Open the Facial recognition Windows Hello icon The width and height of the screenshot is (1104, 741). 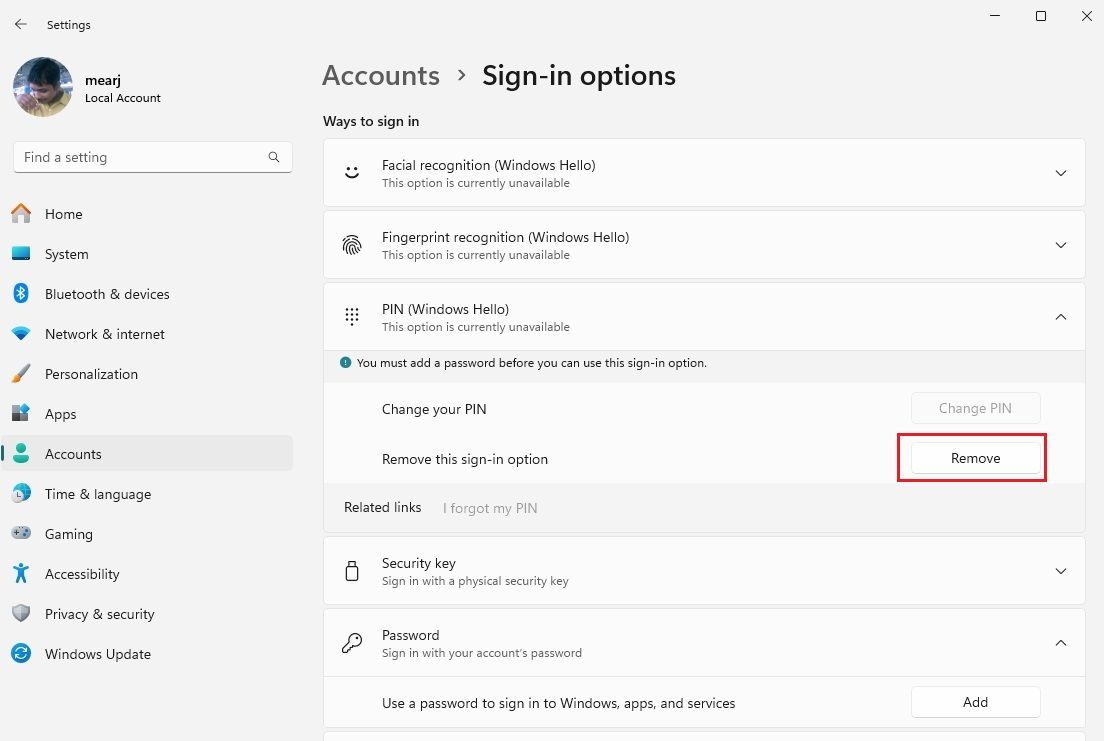point(351,172)
